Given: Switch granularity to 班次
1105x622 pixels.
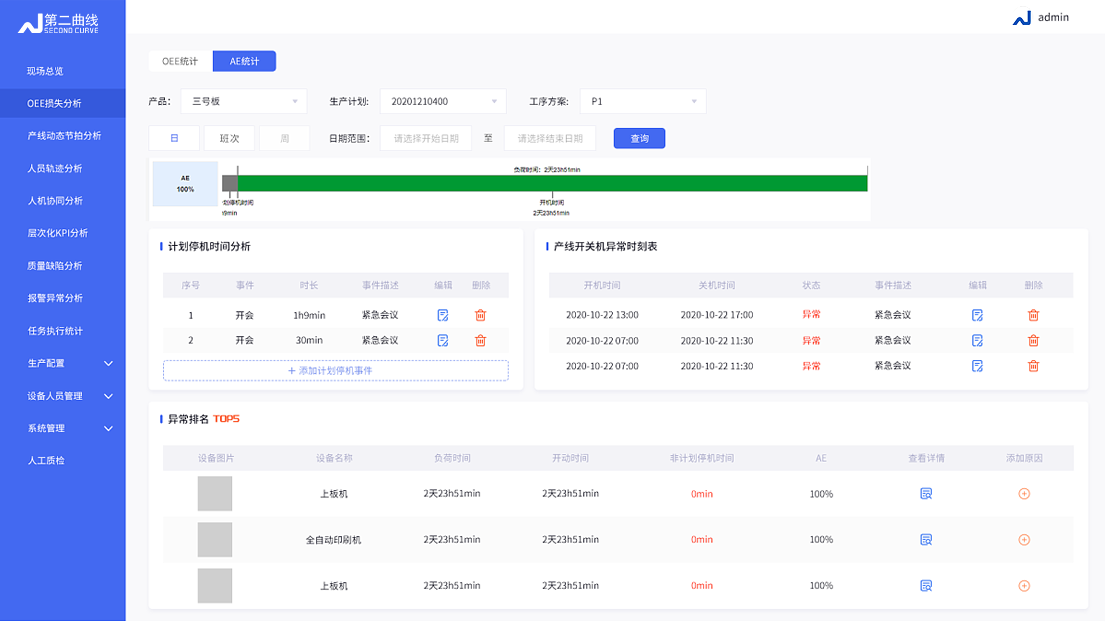Looking at the screenshot, I should click(x=229, y=138).
